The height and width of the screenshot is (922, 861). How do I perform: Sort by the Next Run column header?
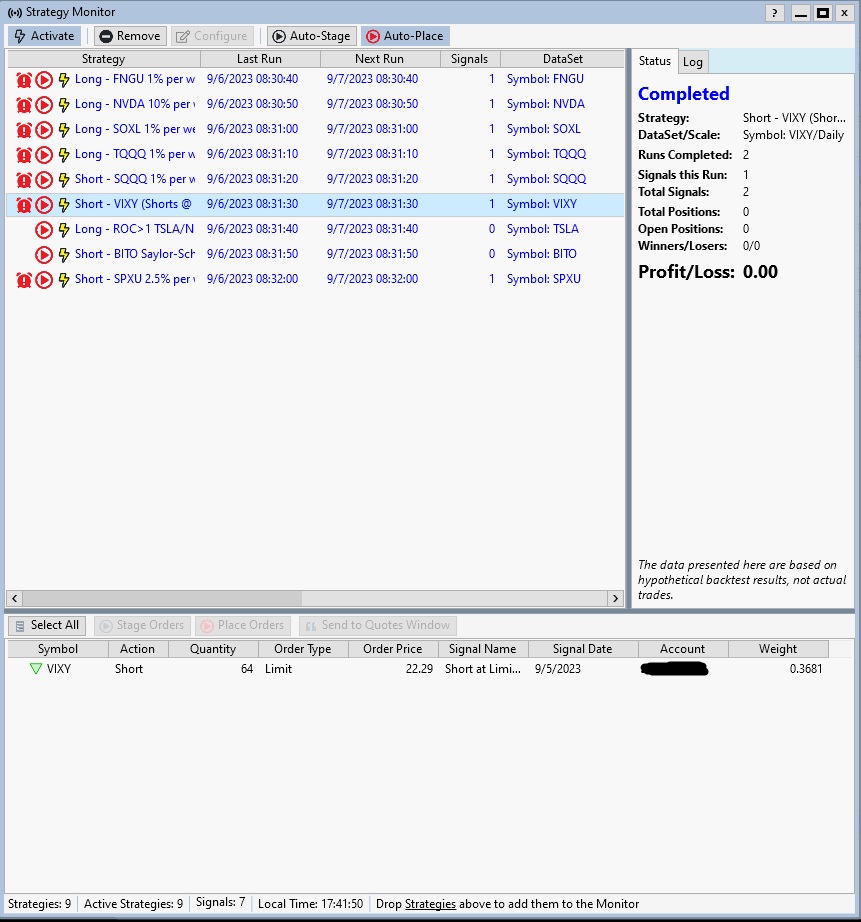379,59
